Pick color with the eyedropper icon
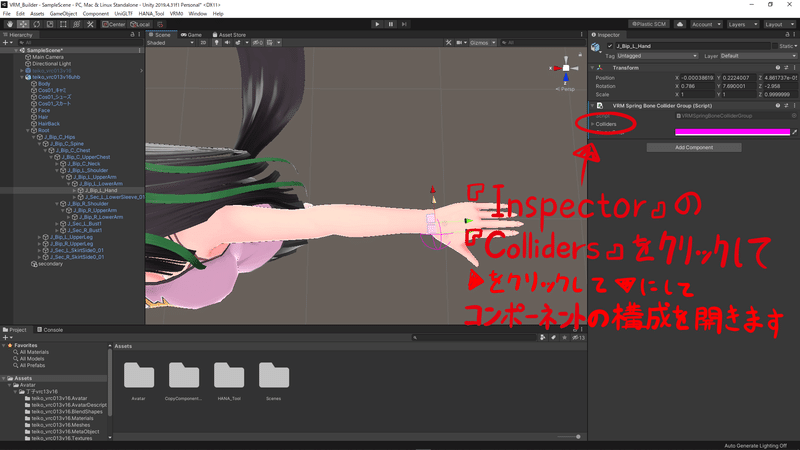 (794, 132)
